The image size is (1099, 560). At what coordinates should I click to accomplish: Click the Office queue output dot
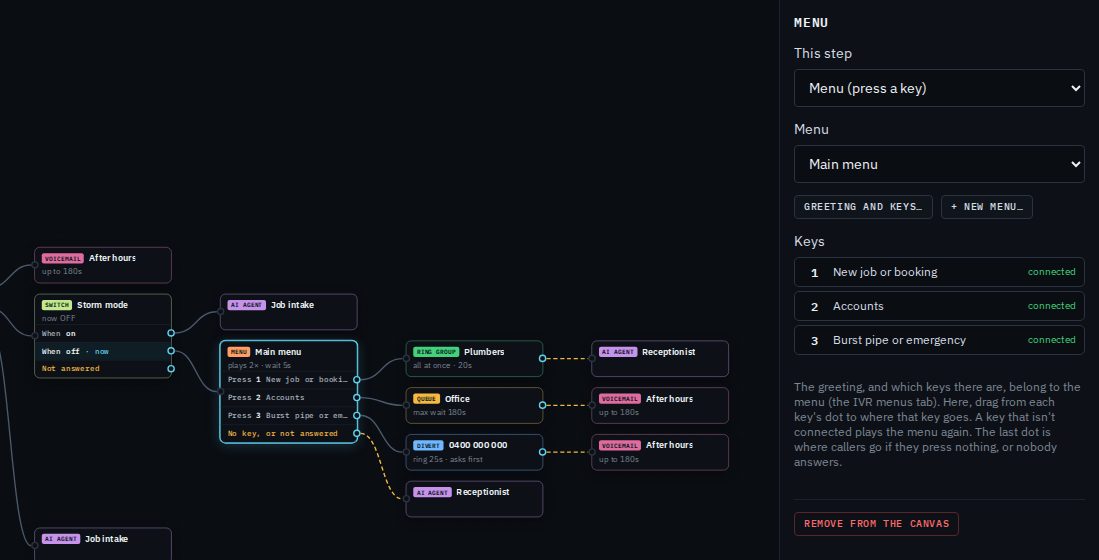[542, 405]
